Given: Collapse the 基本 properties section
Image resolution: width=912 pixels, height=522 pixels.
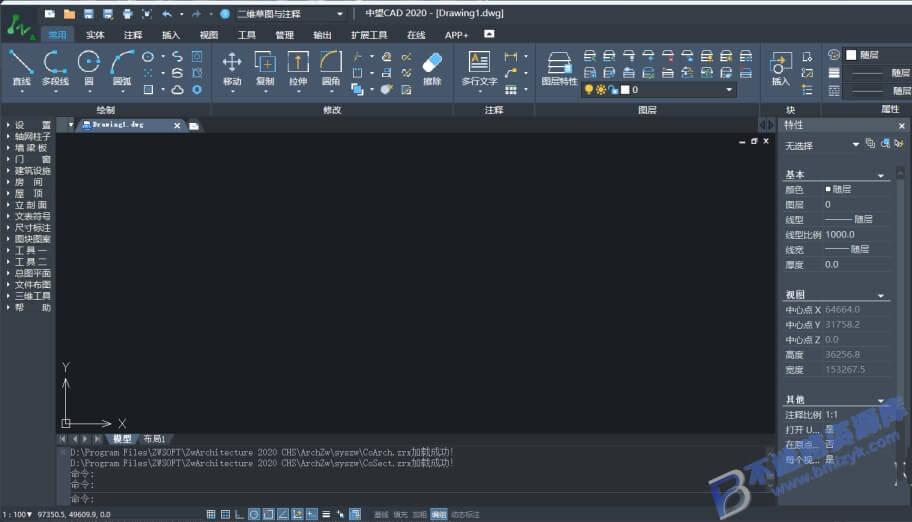Looking at the screenshot, I should [x=881, y=175].
